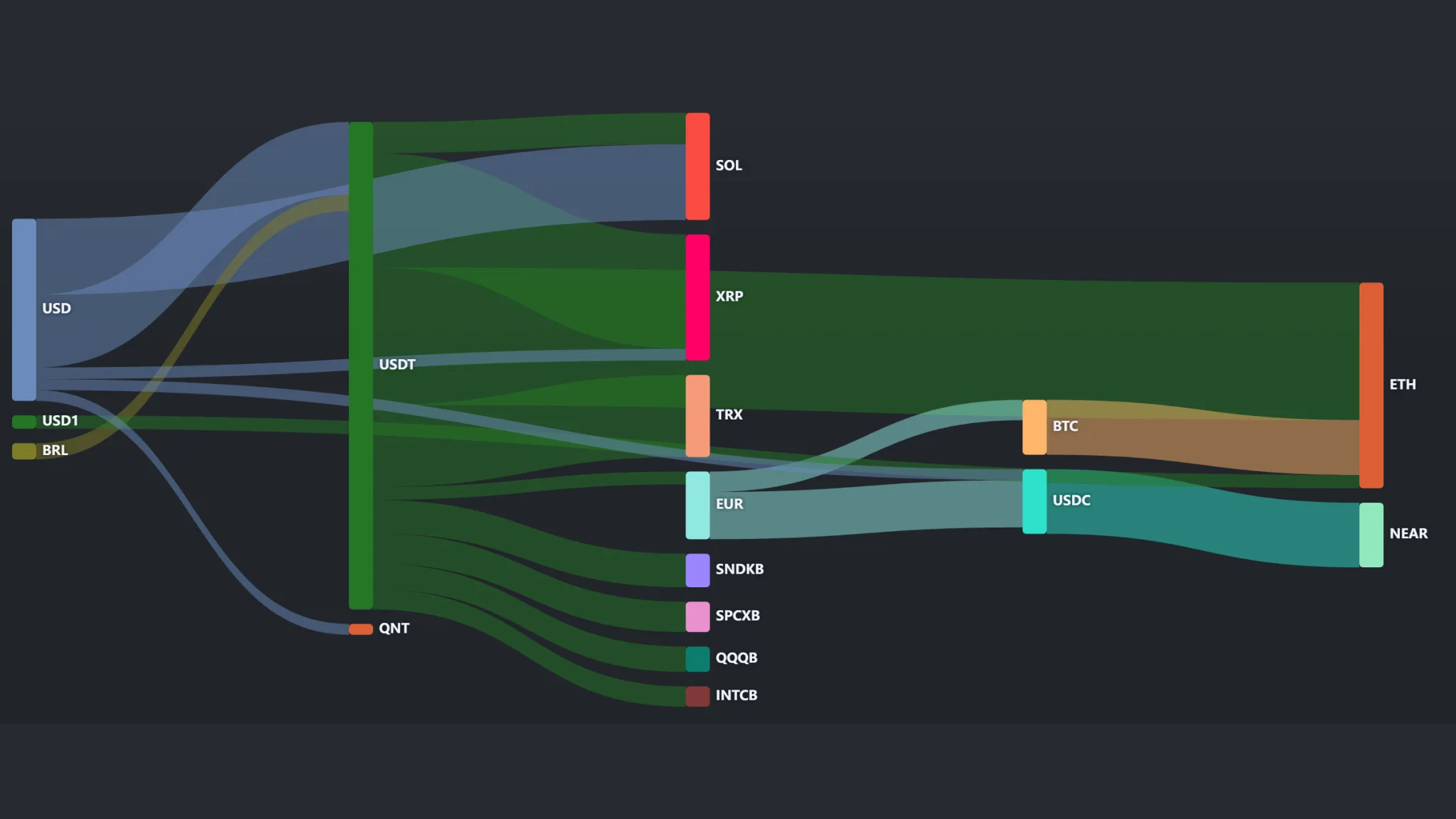Image resolution: width=1456 pixels, height=819 pixels.
Task: Click the small orange QNT node
Action: [x=361, y=629]
